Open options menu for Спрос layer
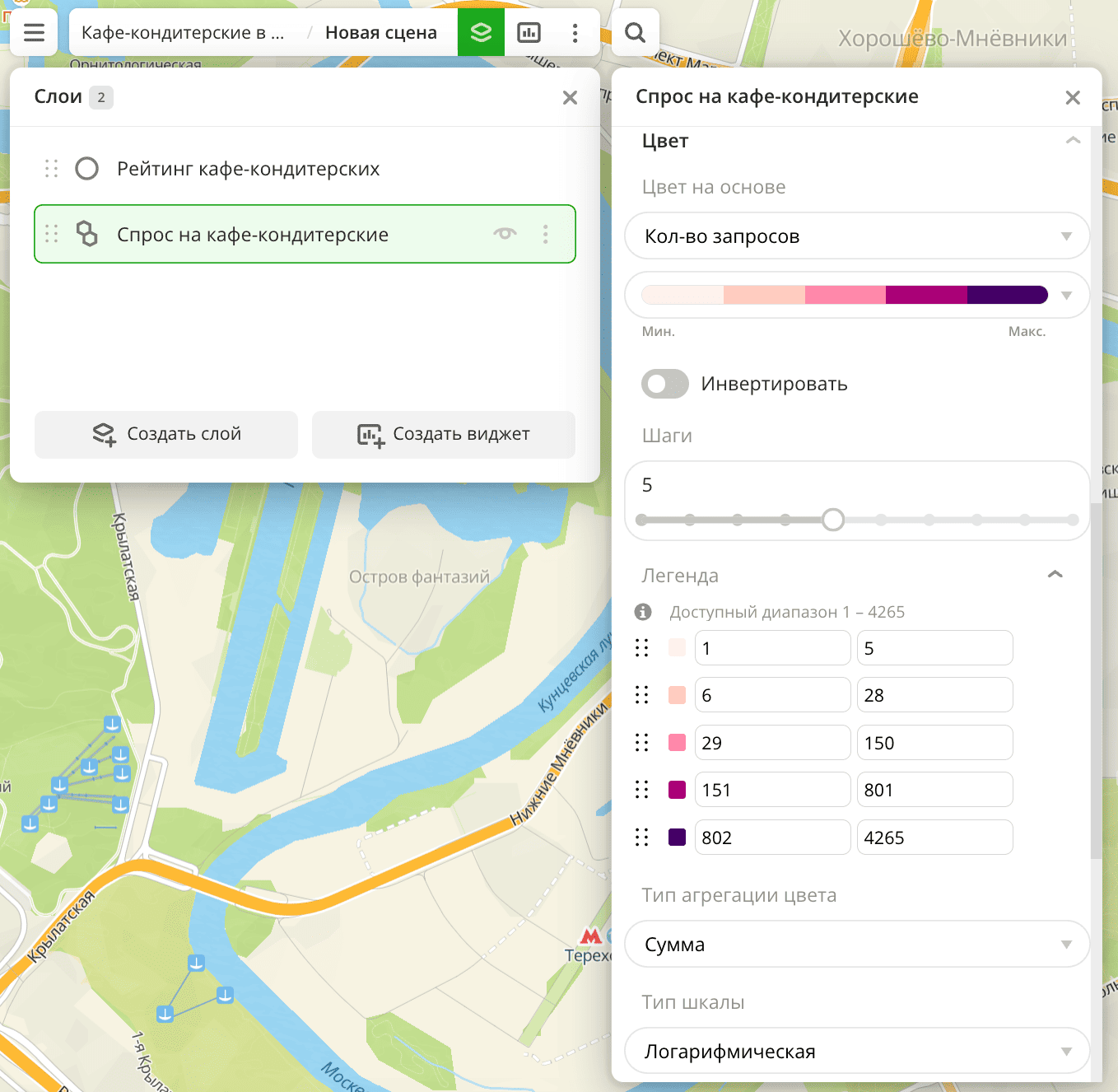Screen dimensions: 1118x1092 coord(545,234)
